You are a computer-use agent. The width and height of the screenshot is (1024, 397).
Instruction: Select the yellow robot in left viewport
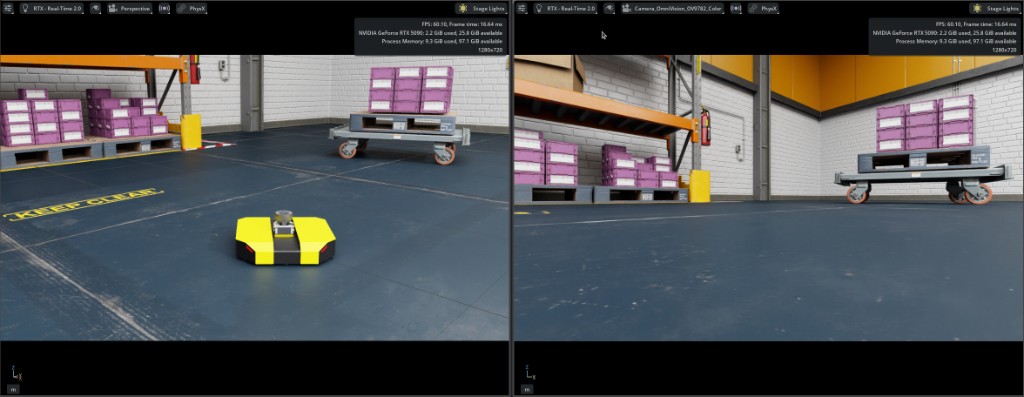285,239
